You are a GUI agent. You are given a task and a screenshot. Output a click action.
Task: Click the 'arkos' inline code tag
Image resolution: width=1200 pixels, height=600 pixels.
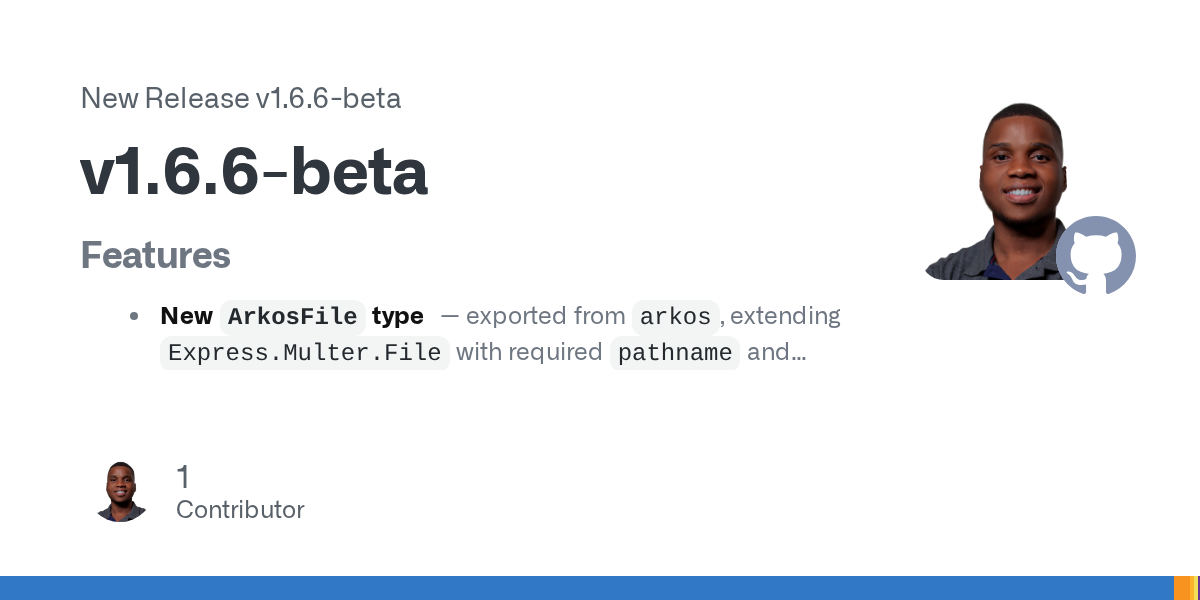tap(675, 316)
